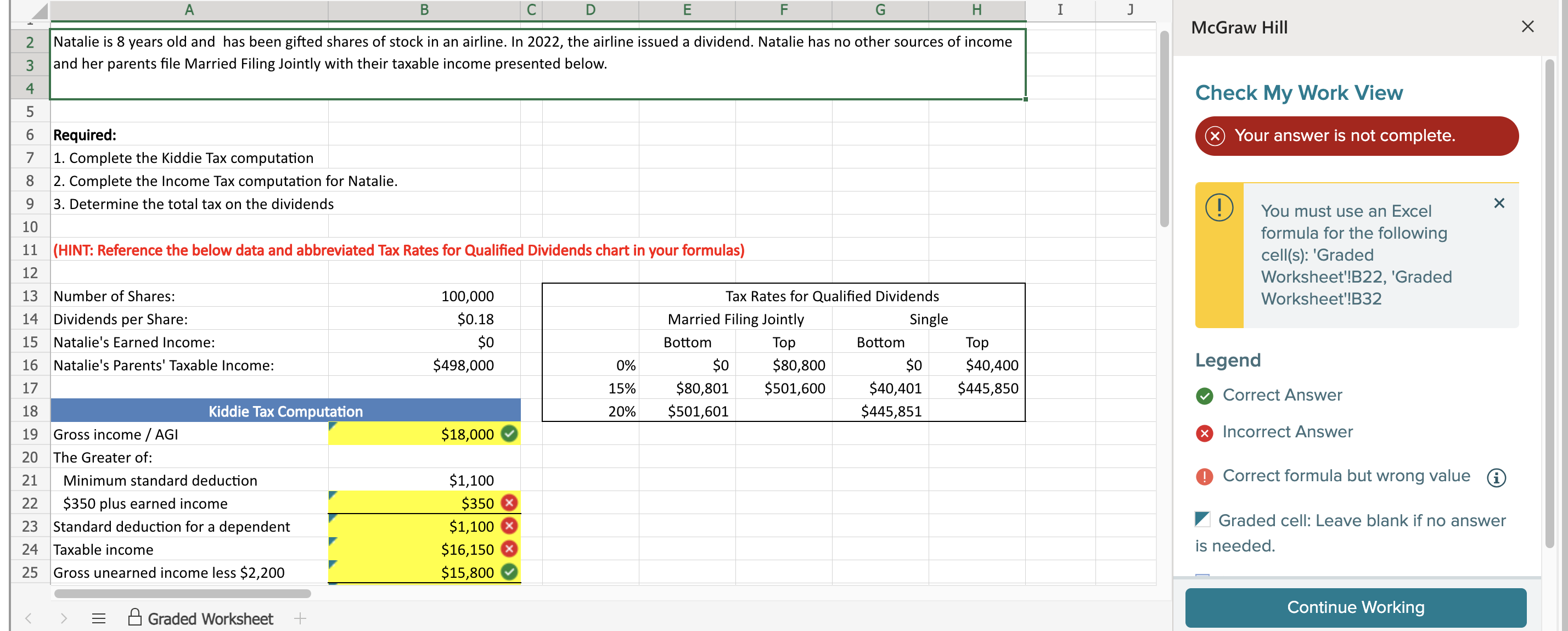1568x631 pixels.
Task: Click the red X beside the $1,100 standard deduction
Action: pyautogui.click(x=509, y=526)
